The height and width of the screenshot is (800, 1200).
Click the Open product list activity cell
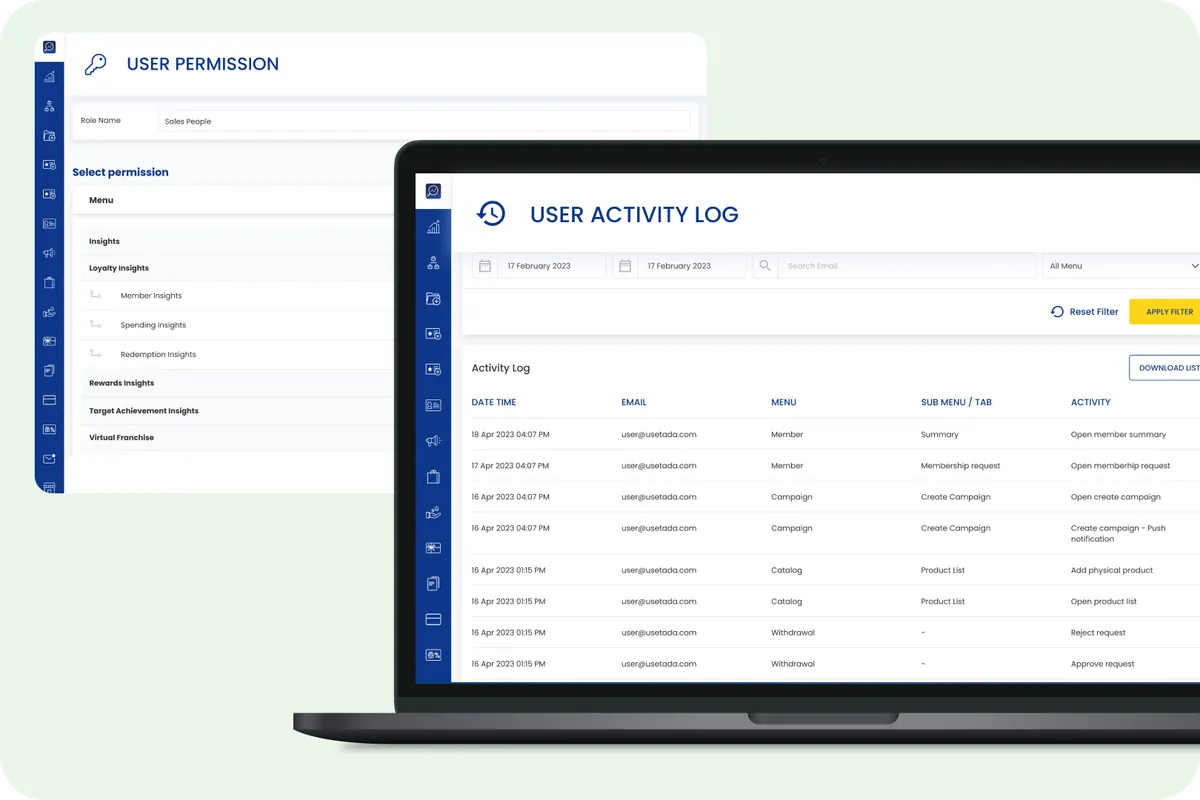click(1104, 602)
